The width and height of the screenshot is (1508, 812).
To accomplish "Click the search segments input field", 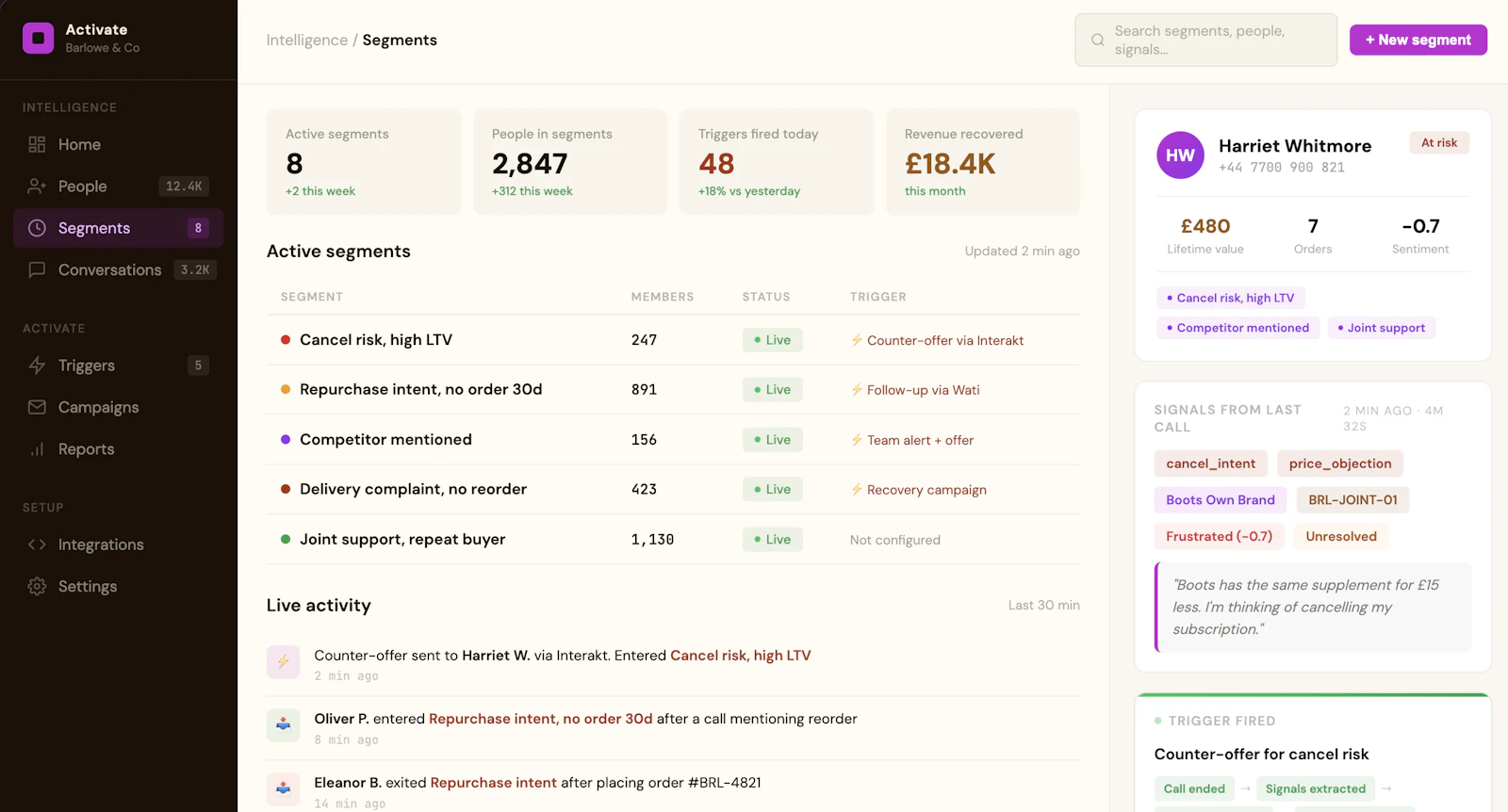I will tap(1205, 40).
